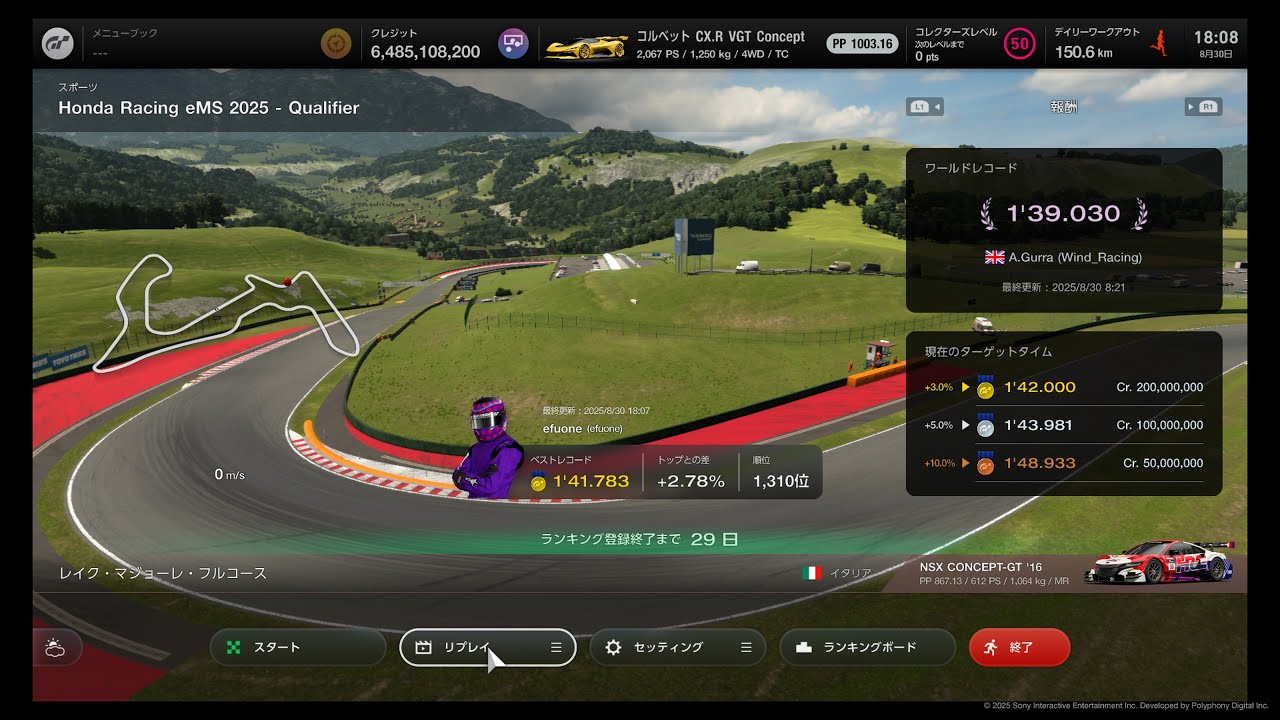Click the ranking deadline 29 日 notice
1280x720 pixels.
[640, 539]
